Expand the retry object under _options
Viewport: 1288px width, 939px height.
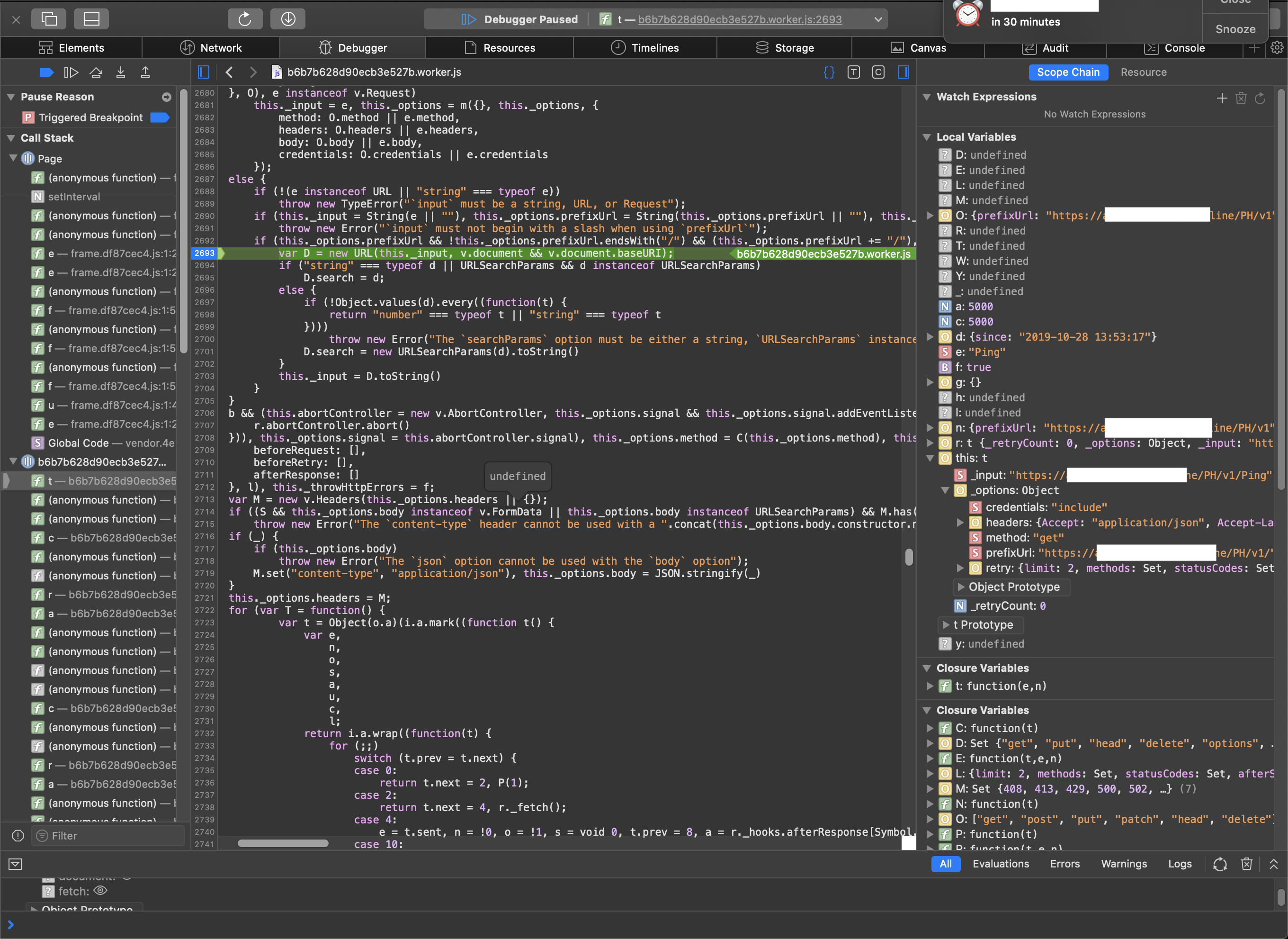pos(960,568)
